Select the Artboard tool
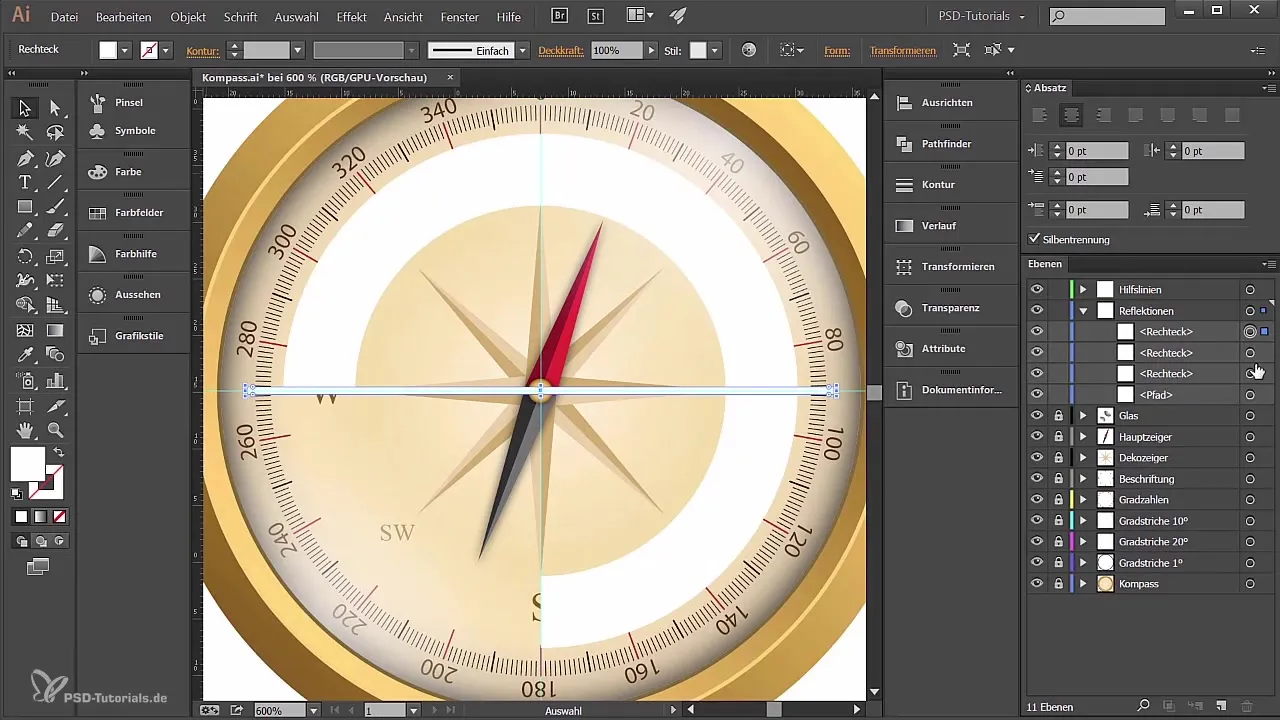The height and width of the screenshot is (720, 1280). coord(25,406)
